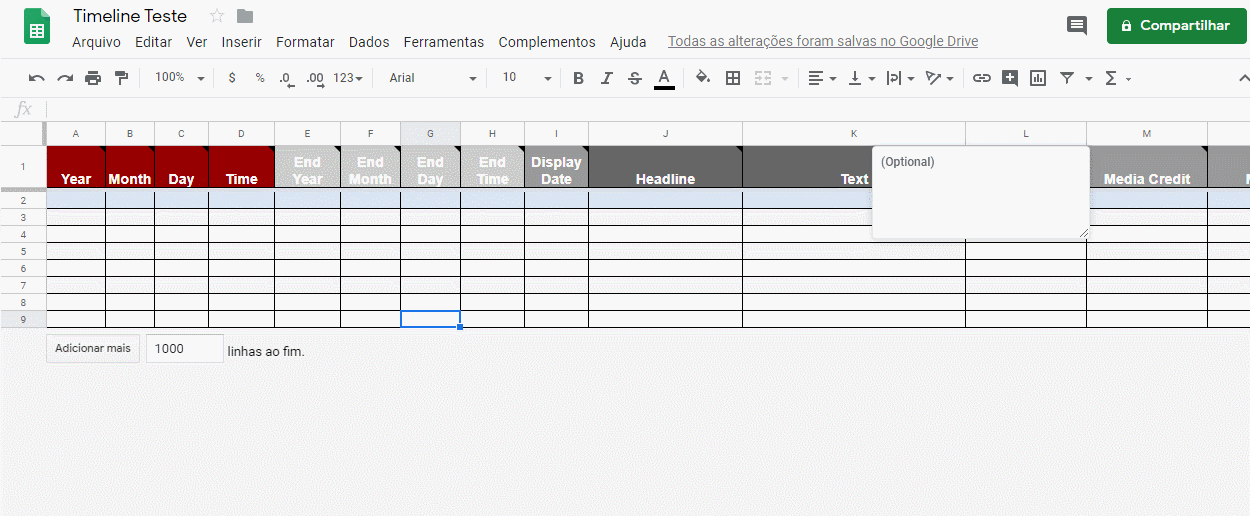1250x516 pixels.
Task: Star the Timeline Teste document
Action: tap(217, 16)
